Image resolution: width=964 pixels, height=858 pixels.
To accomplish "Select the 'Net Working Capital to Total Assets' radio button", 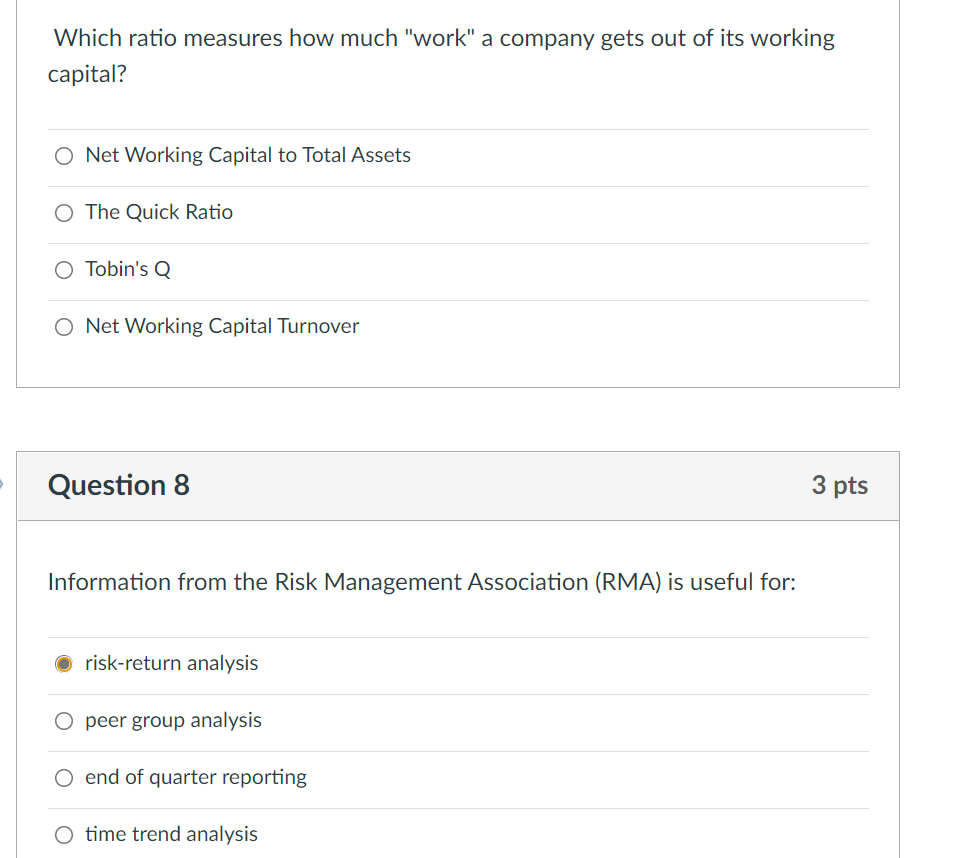I will pos(64,156).
